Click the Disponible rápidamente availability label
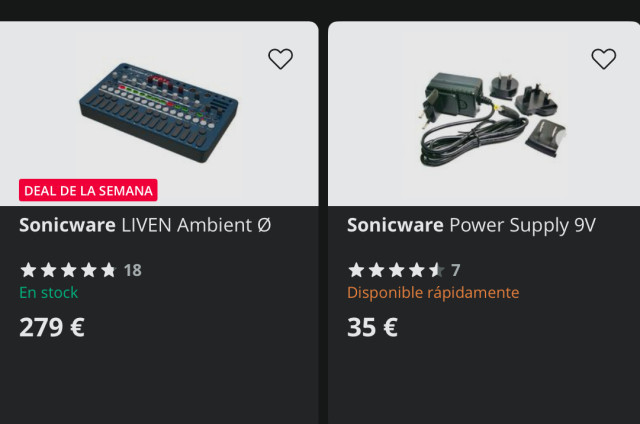640x424 pixels. [x=433, y=292]
